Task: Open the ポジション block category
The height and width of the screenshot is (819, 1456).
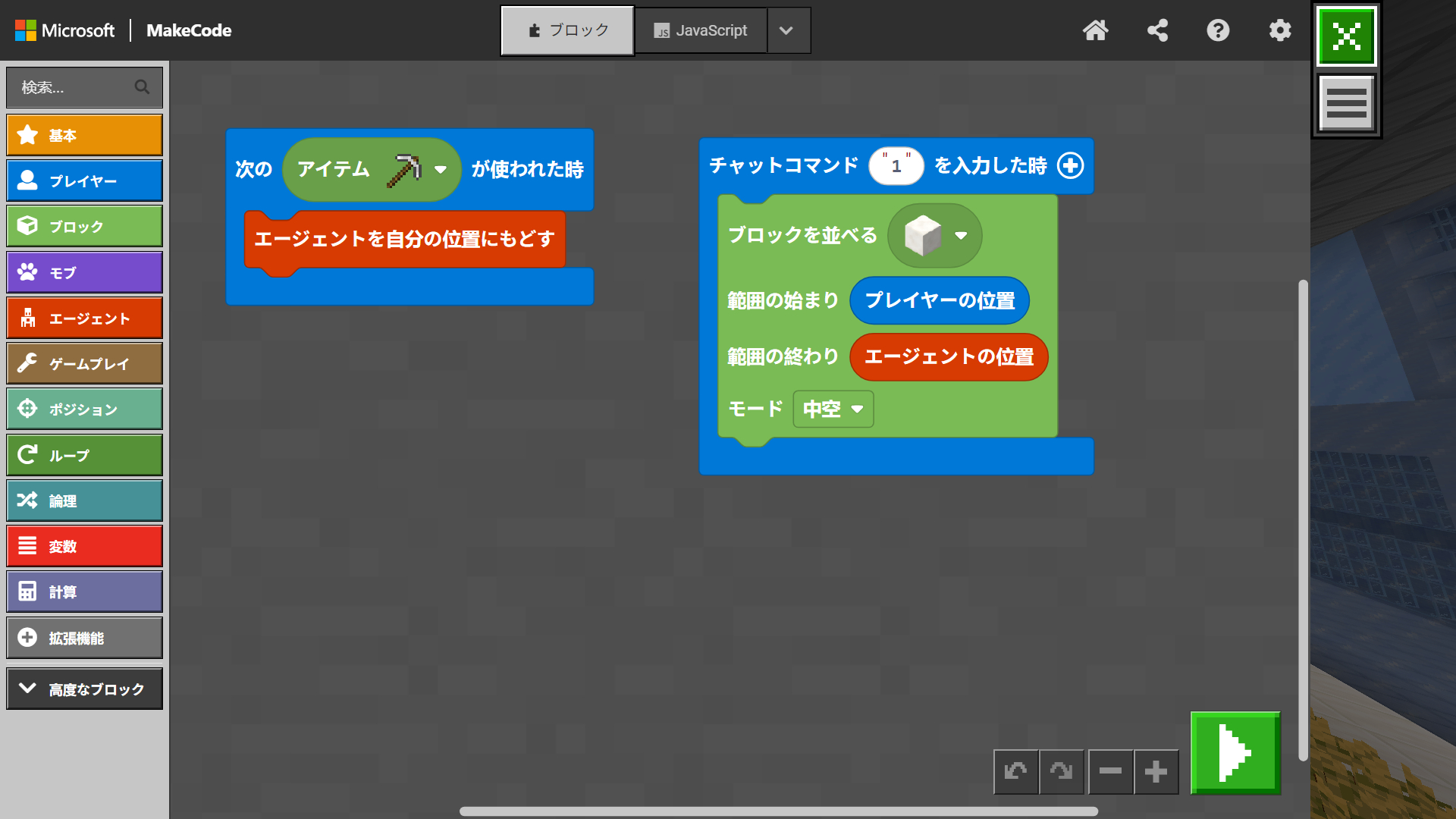Action: 84,409
